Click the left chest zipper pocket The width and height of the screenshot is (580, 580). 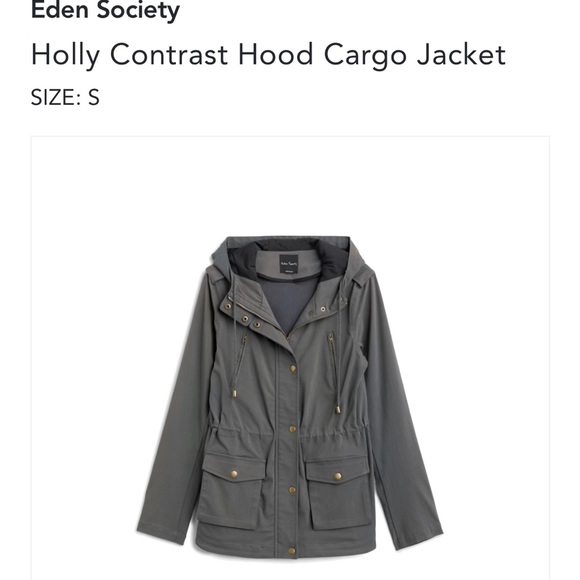click(241, 356)
